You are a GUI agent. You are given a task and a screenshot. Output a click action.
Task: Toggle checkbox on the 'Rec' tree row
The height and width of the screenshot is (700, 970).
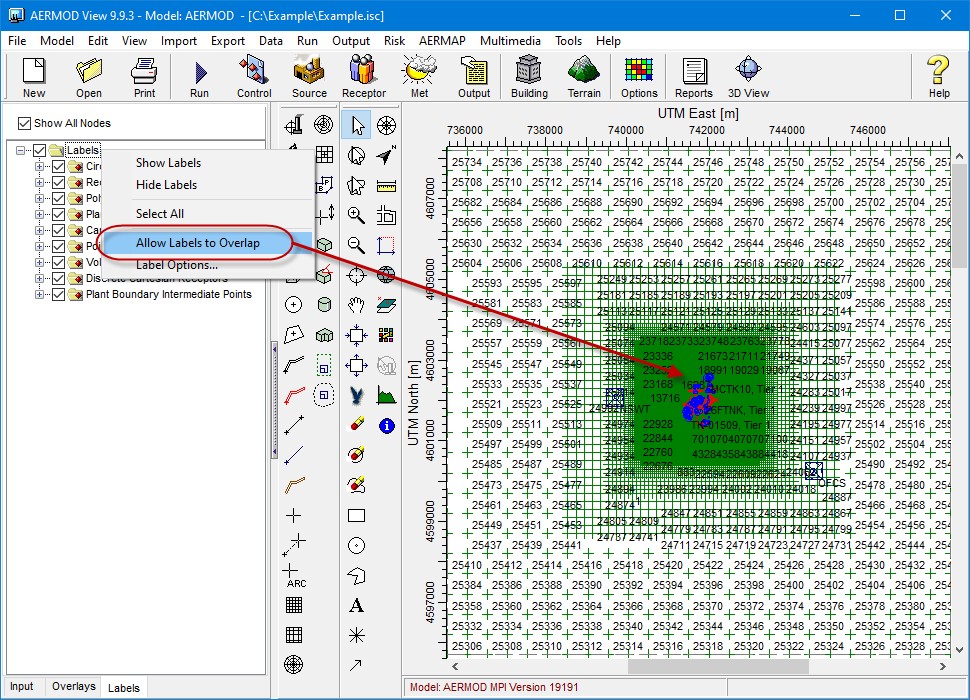tap(58, 182)
